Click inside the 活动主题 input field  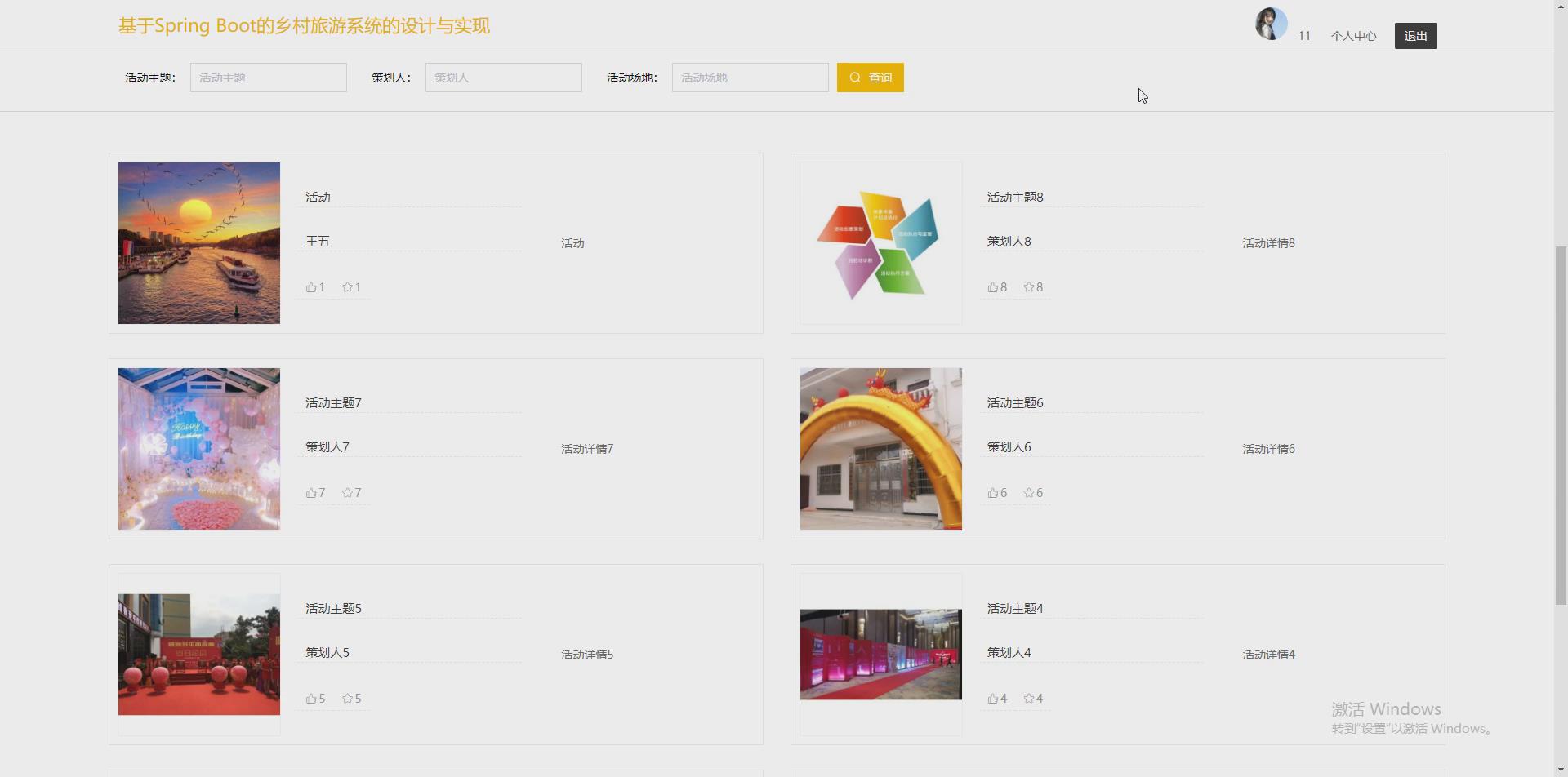point(268,77)
